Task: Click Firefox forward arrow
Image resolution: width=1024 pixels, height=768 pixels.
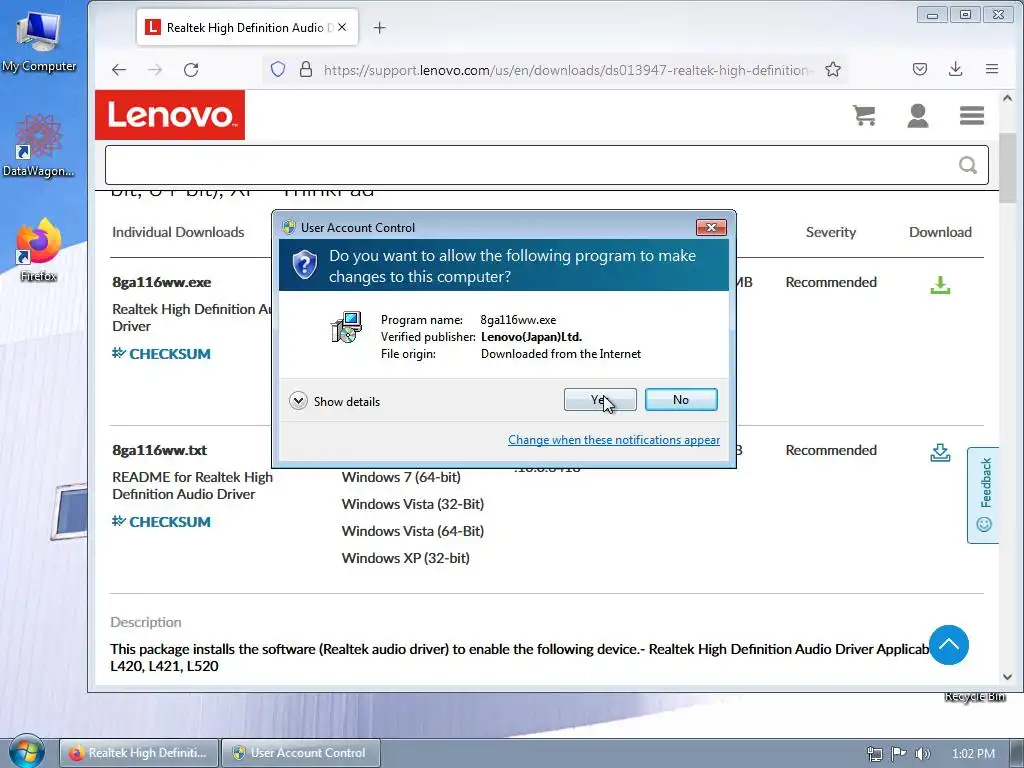Action: pos(155,70)
